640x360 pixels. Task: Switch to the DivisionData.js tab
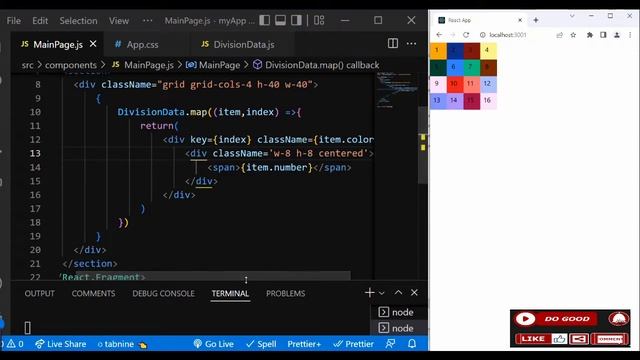pyautogui.click(x=244, y=44)
